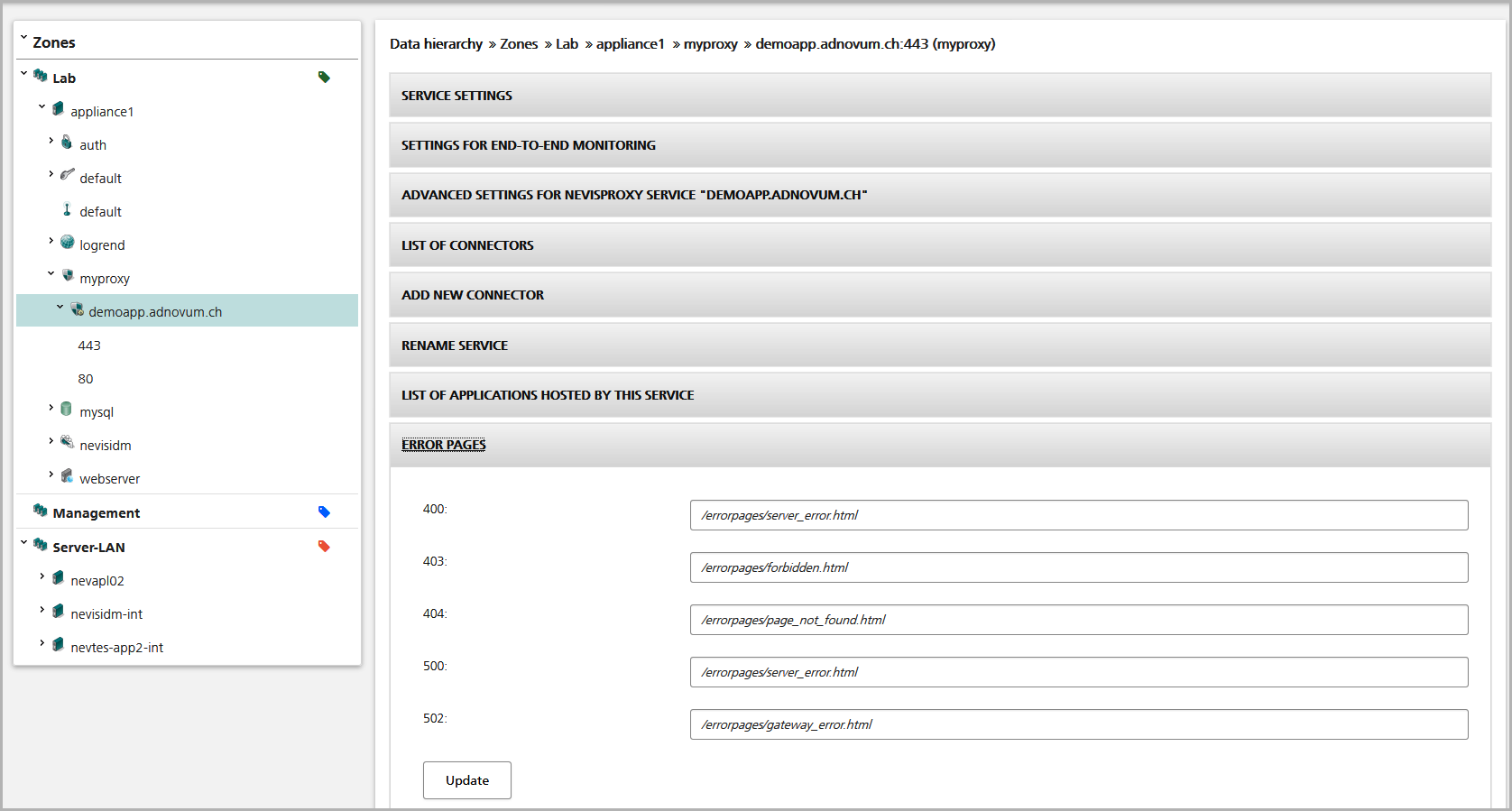Go to myproxy in breadcrumb
The width and height of the screenshot is (1512, 811).
711,43
